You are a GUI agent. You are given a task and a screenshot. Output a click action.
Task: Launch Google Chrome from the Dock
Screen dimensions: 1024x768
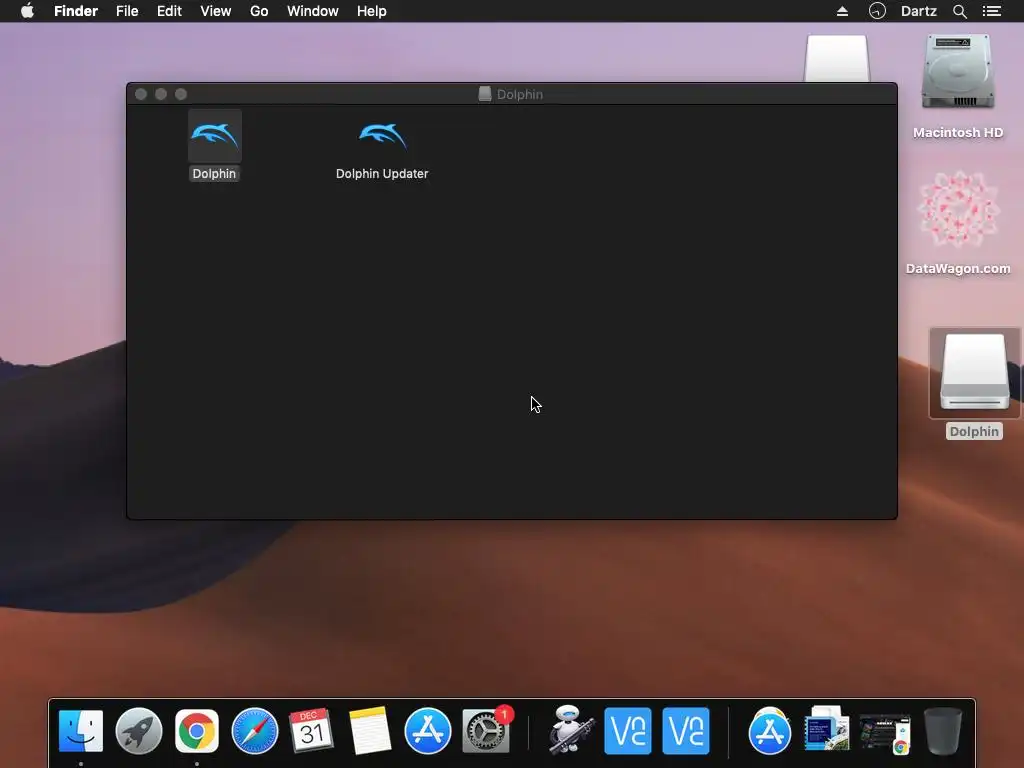(197, 731)
